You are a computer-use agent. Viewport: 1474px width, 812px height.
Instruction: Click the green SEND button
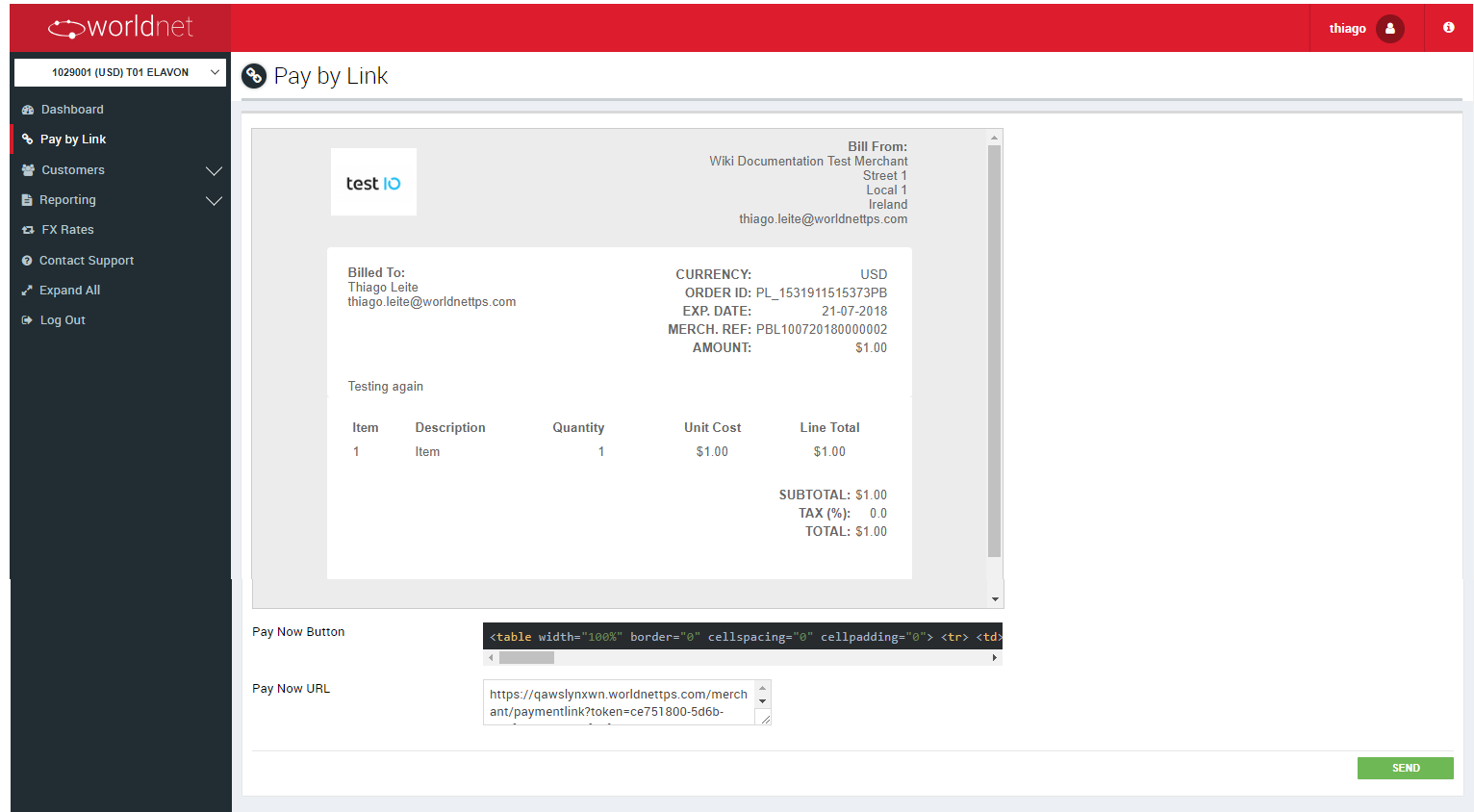pyautogui.click(x=1406, y=768)
